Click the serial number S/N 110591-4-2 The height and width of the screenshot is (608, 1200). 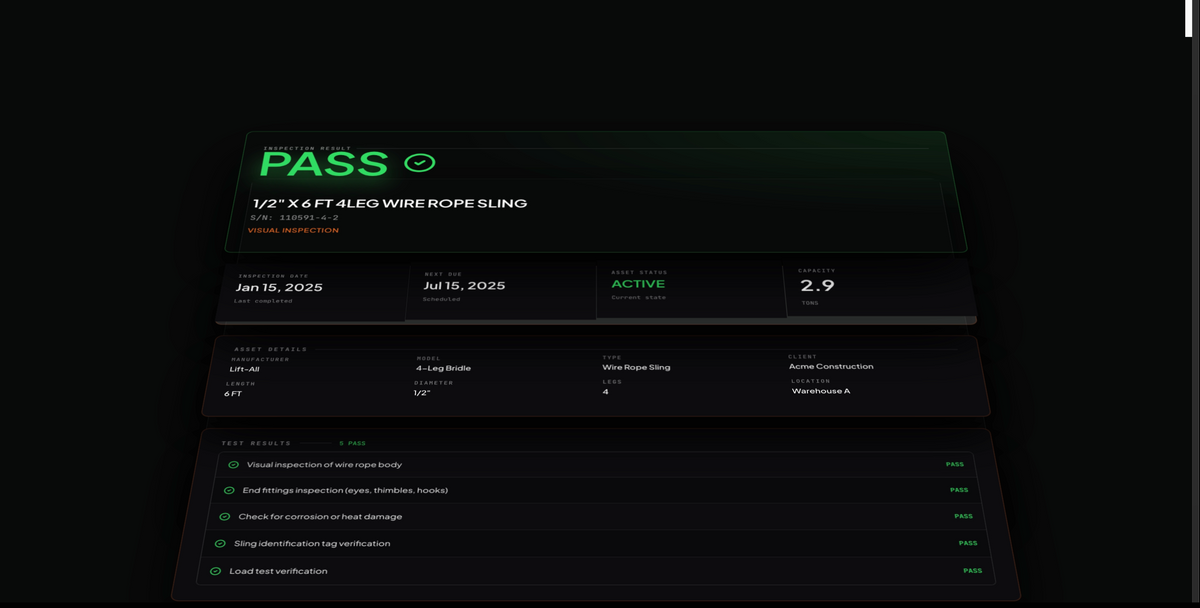tap(294, 217)
